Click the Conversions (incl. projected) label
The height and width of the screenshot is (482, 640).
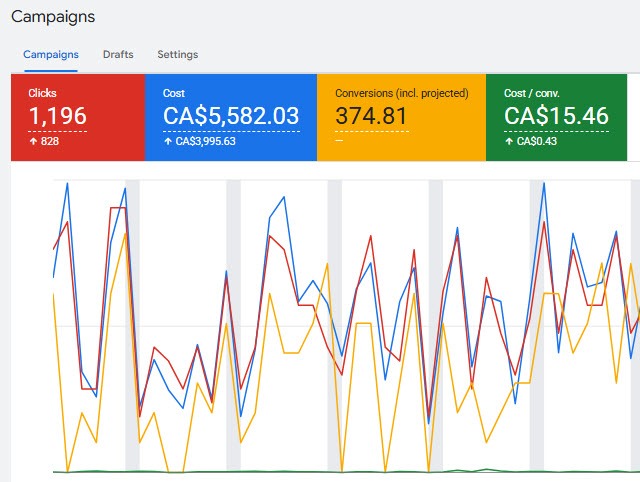tap(402, 93)
